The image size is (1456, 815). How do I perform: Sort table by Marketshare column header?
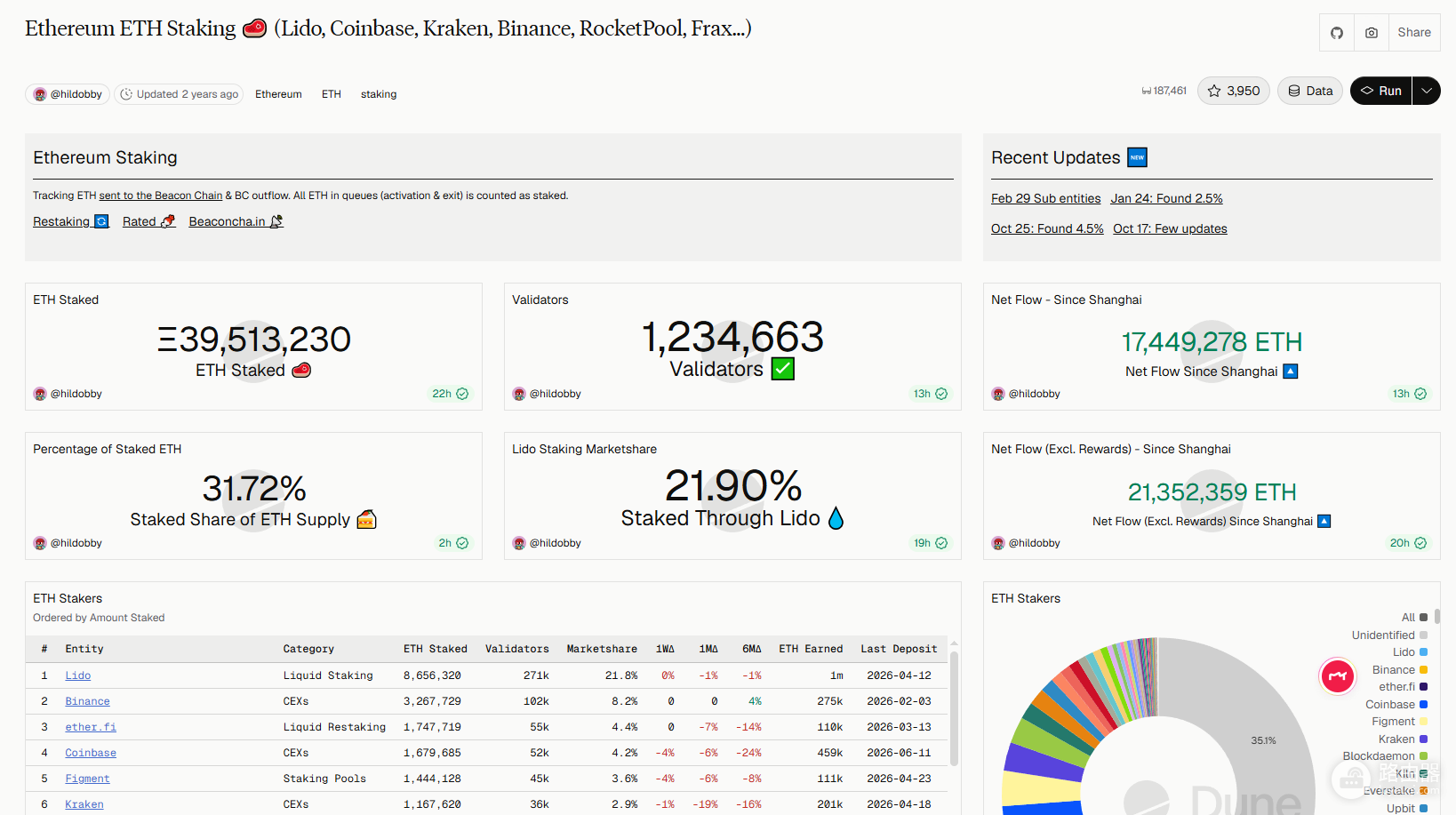click(602, 649)
